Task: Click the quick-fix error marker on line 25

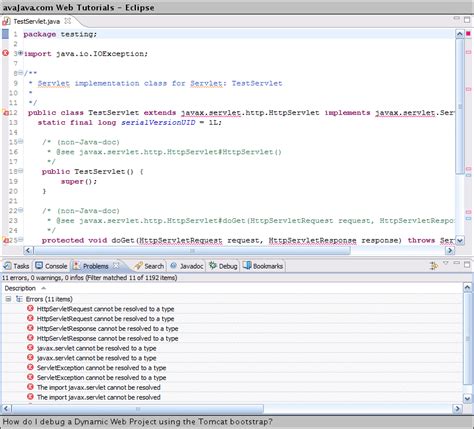Action: coord(5,240)
